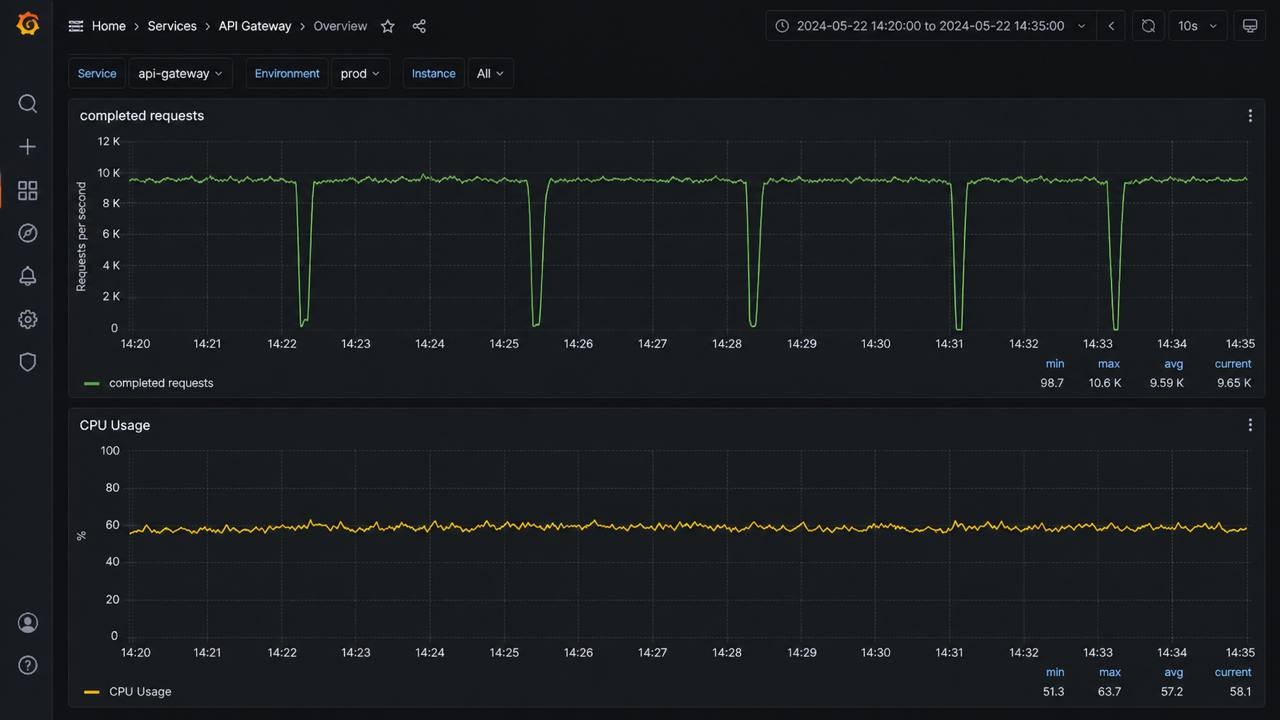Sort completed requests legend by current
Viewport: 1280px width, 720px height.
tap(1233, 364)
